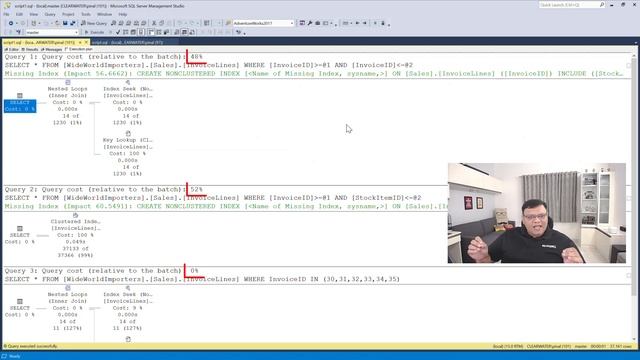640x360 pixels.
Task: Select the Clustered Index Scan operator in Query 2
Action: [x=76, y=235]
